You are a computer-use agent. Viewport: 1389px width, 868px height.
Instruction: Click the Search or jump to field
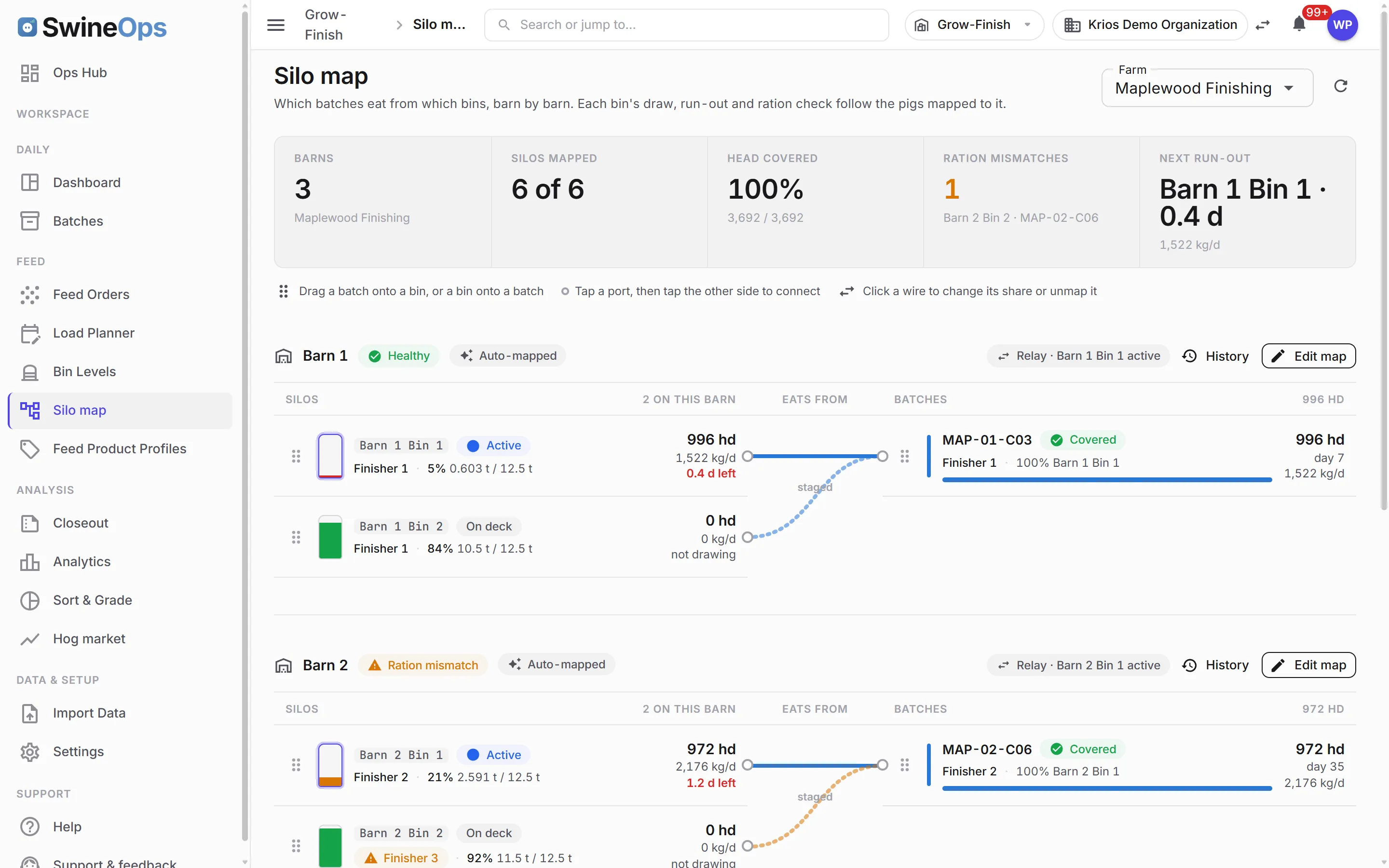686,25
